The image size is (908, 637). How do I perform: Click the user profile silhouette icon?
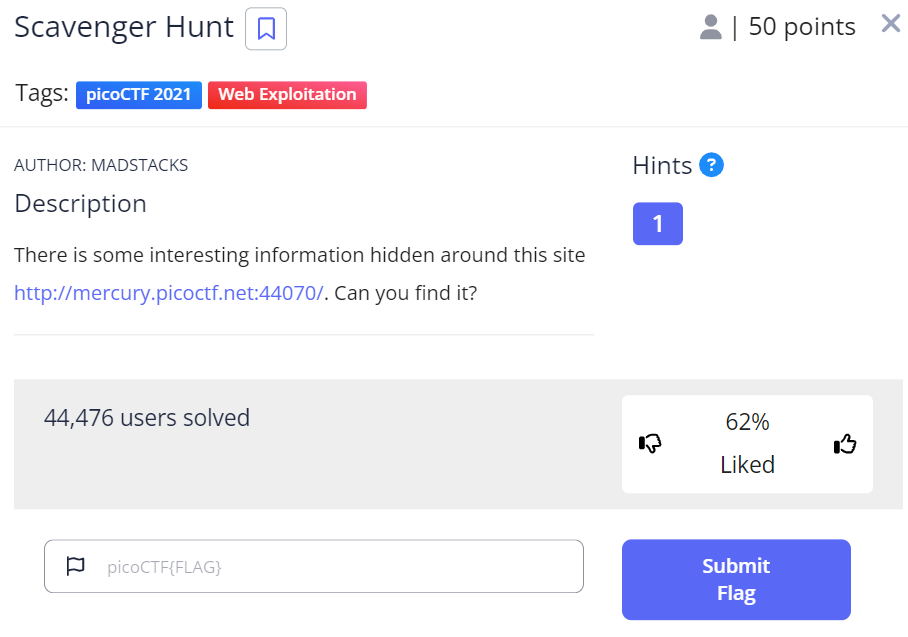(x=711, y=27)
